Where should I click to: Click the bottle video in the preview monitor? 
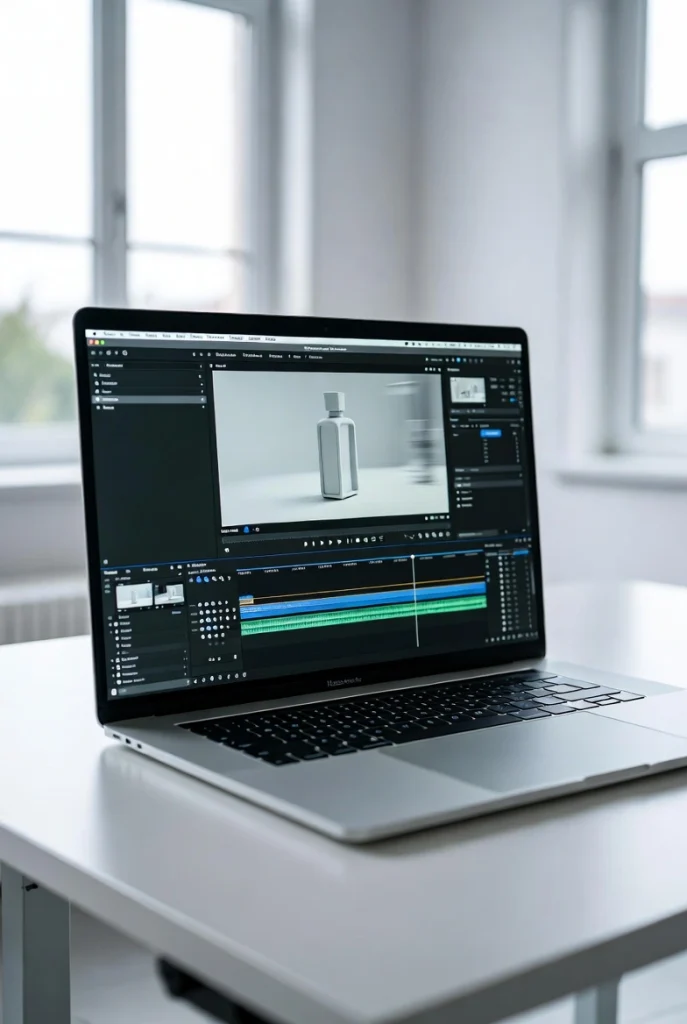coord(330,448)
